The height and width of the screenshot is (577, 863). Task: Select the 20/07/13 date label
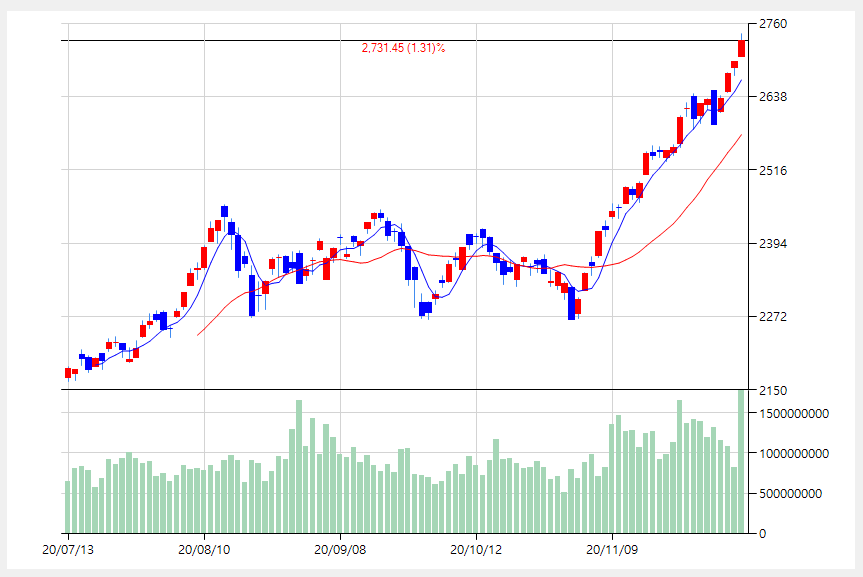click(x=68, y=549)
